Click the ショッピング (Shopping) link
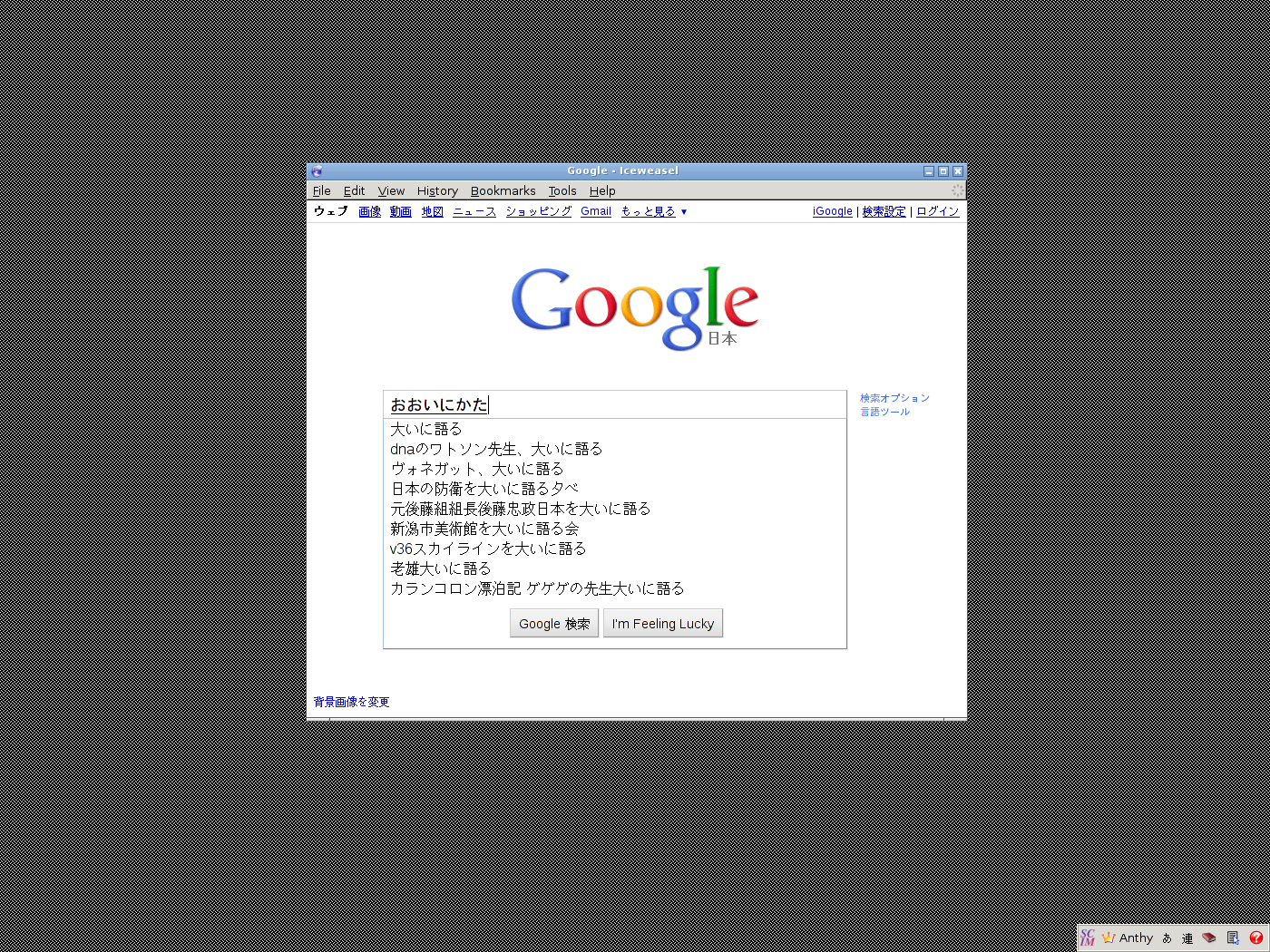This screenshot has height=952, width=1270. pyautogui.click(x=539, y=211)
